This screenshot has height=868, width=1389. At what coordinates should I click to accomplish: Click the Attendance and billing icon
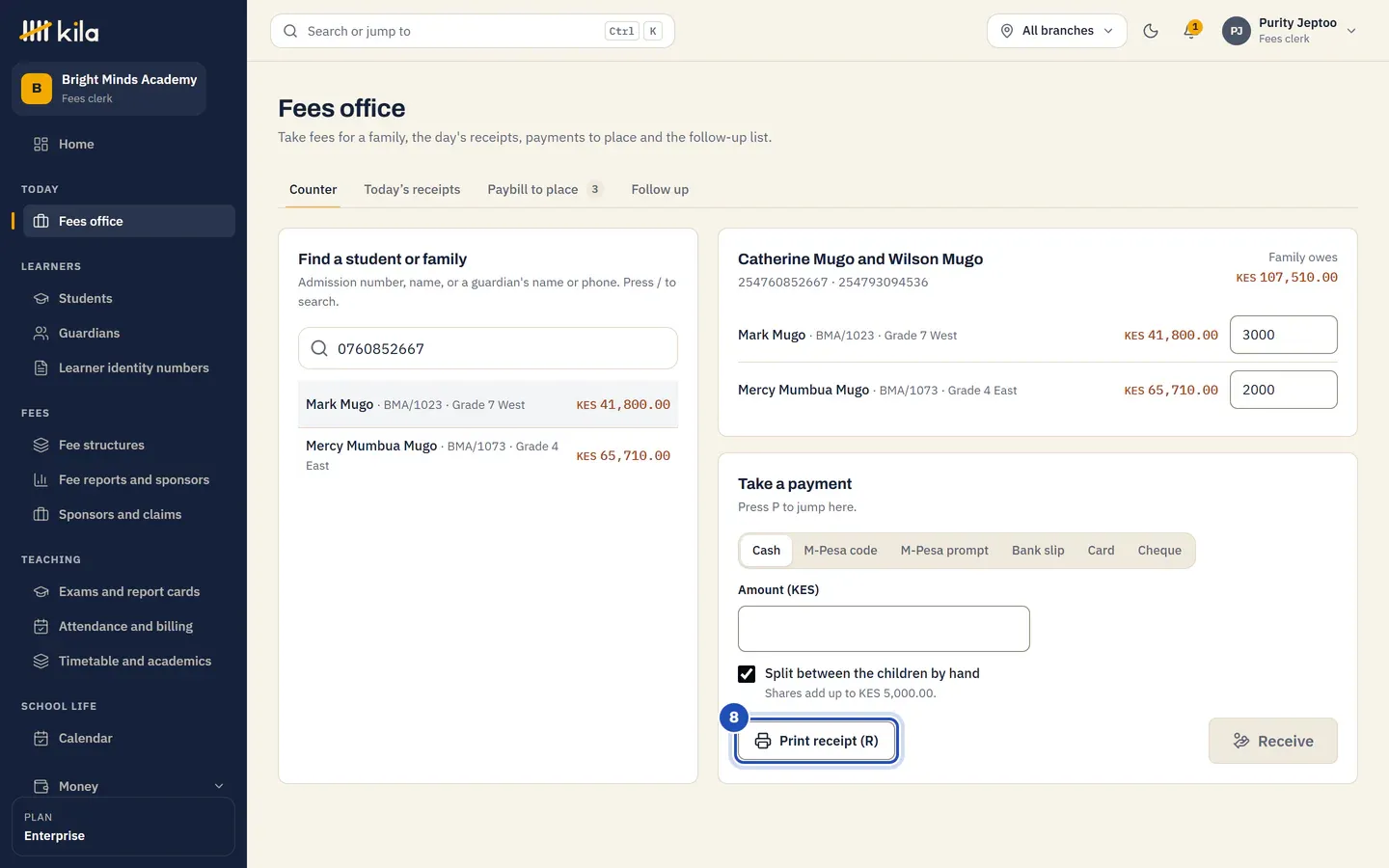point(41,627)
